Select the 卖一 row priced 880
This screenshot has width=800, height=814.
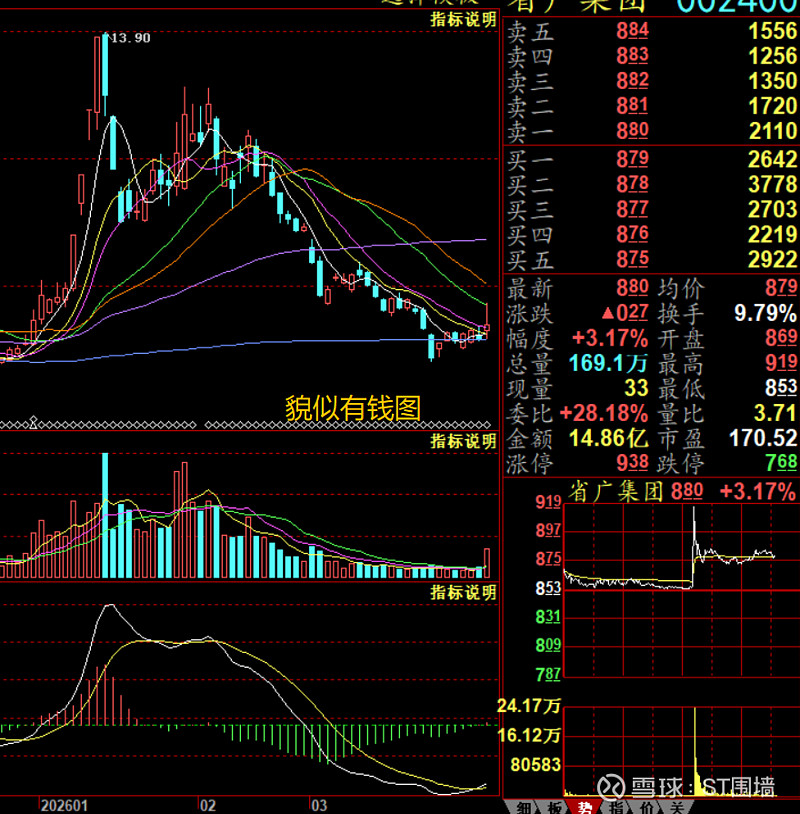pos(652,130)
